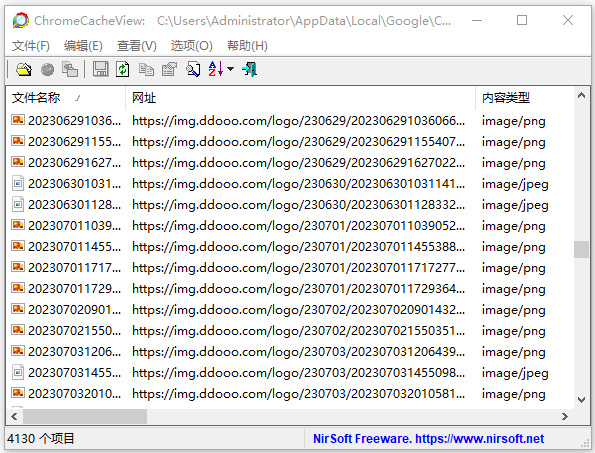
Task: Open the sort dropdown arrow in toolbar
Action: [x=230, y=69]
